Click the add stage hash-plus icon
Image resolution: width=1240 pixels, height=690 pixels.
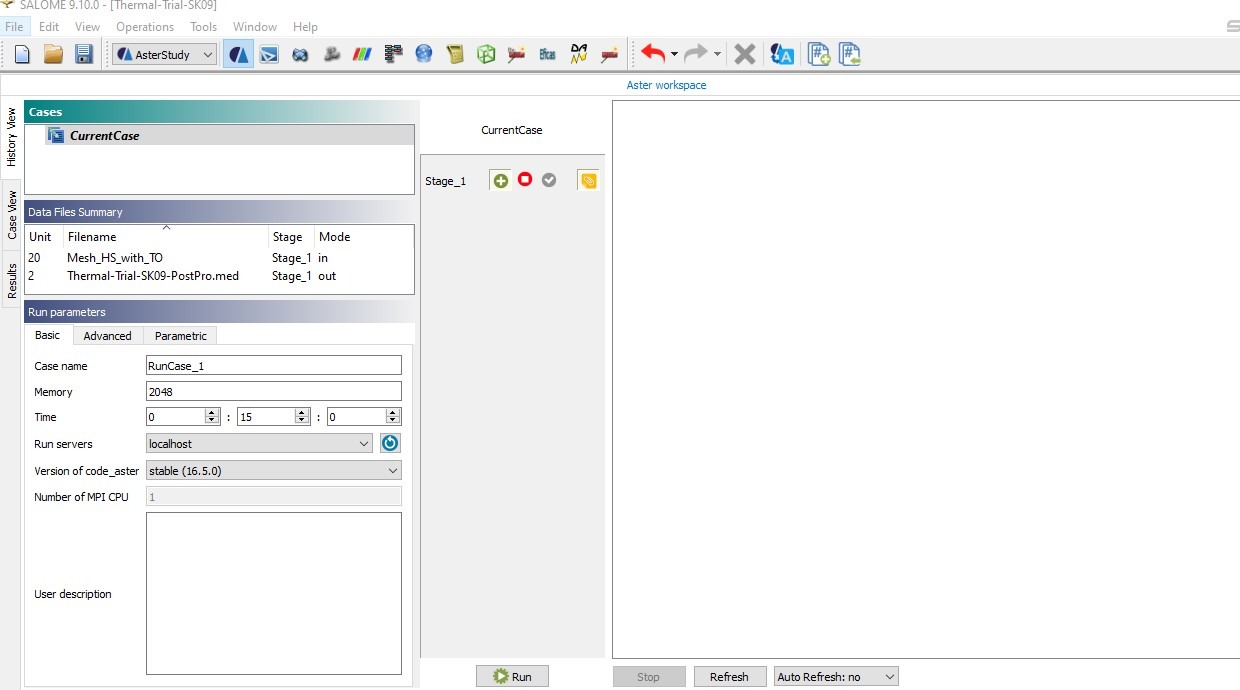[819, 55]
